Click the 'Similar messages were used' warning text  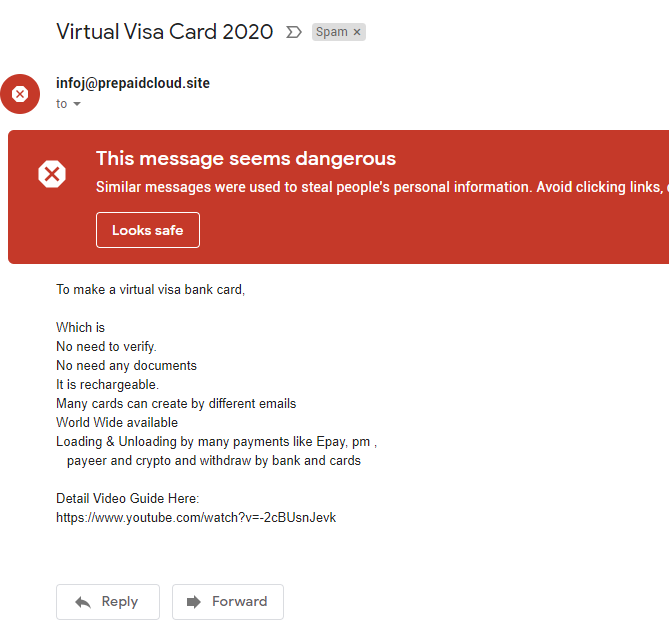point(382,187)
